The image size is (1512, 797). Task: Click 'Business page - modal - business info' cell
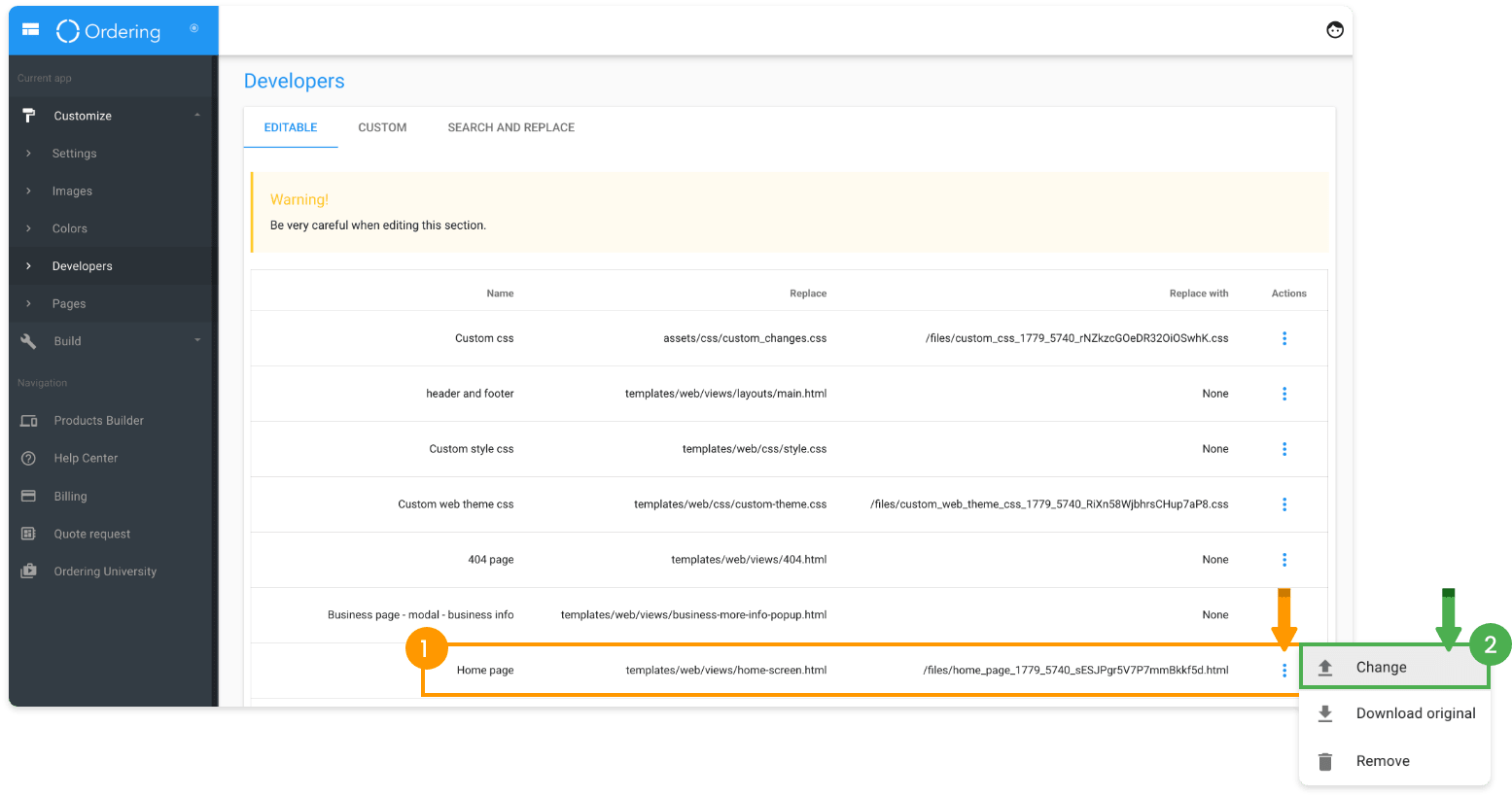420,615
